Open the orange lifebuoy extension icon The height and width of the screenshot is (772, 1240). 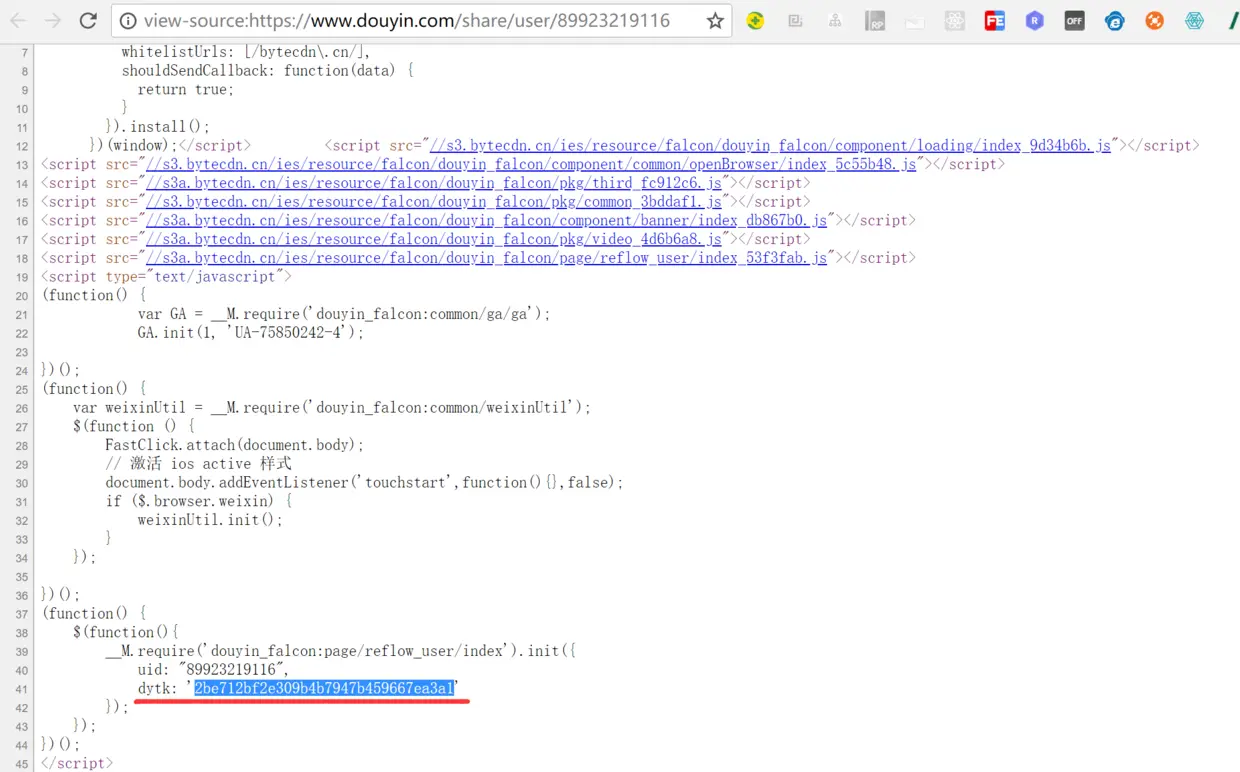pos(1155,21)
